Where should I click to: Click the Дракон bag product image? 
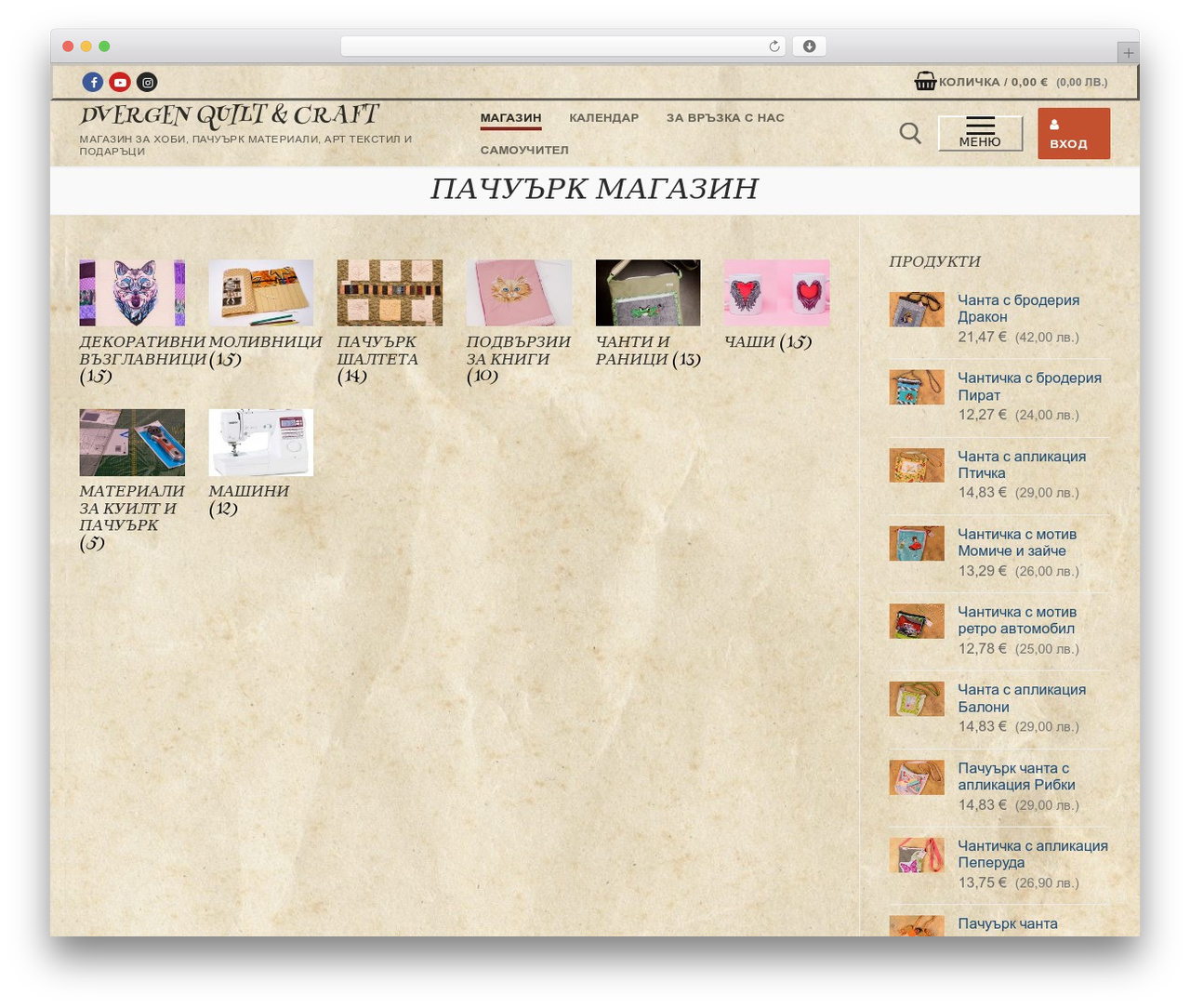917,310
